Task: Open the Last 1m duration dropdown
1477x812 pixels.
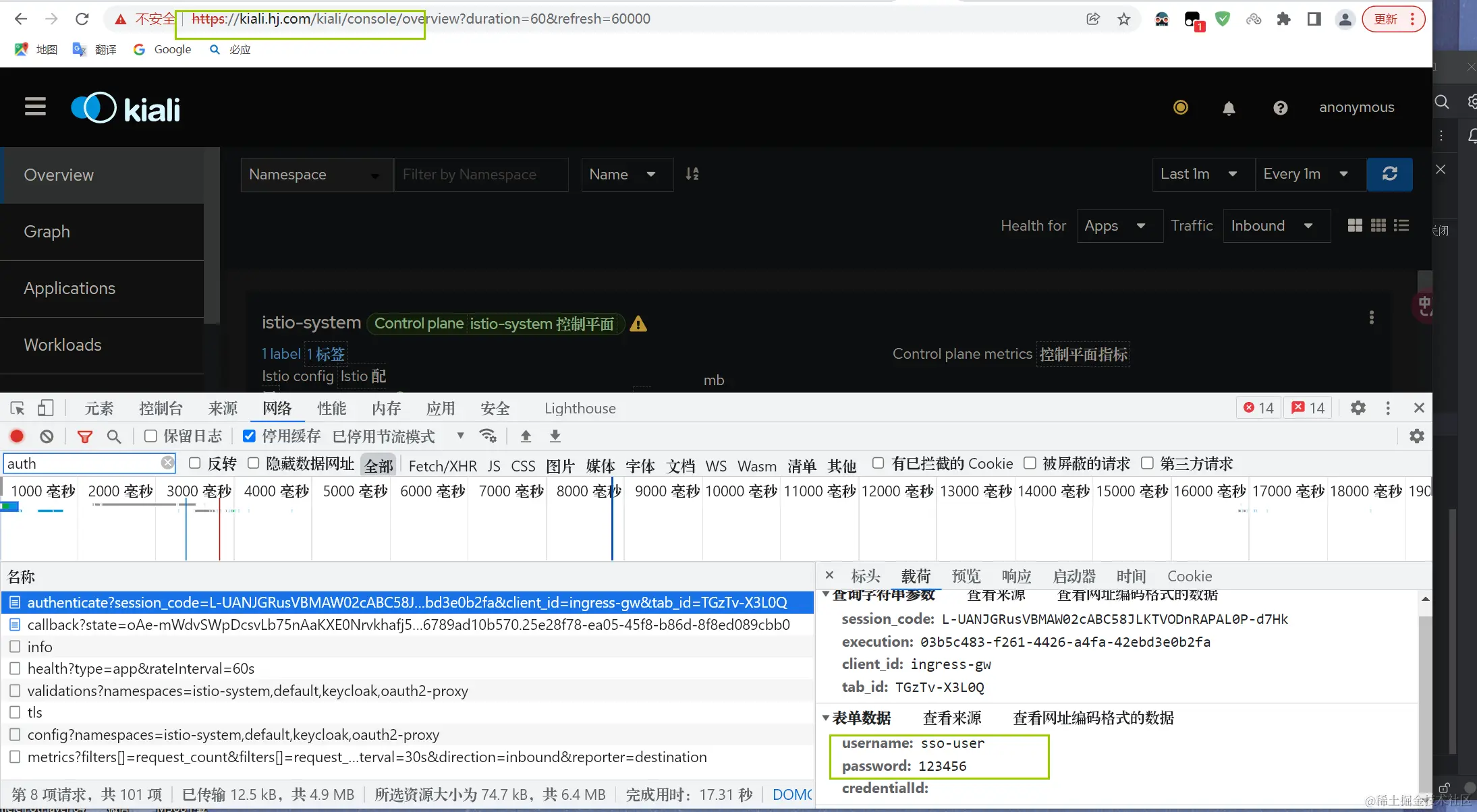Action: pyautogui.click(x=1198, y=174)
